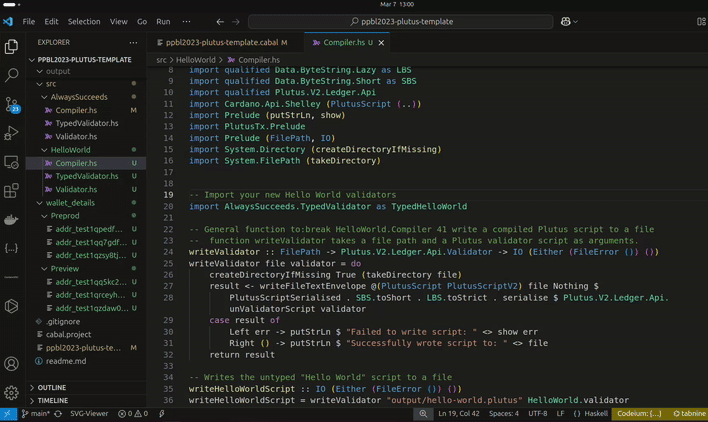Close the Compiler.hs editor tab
Screen dimensions: 708x422
point(381,43)
